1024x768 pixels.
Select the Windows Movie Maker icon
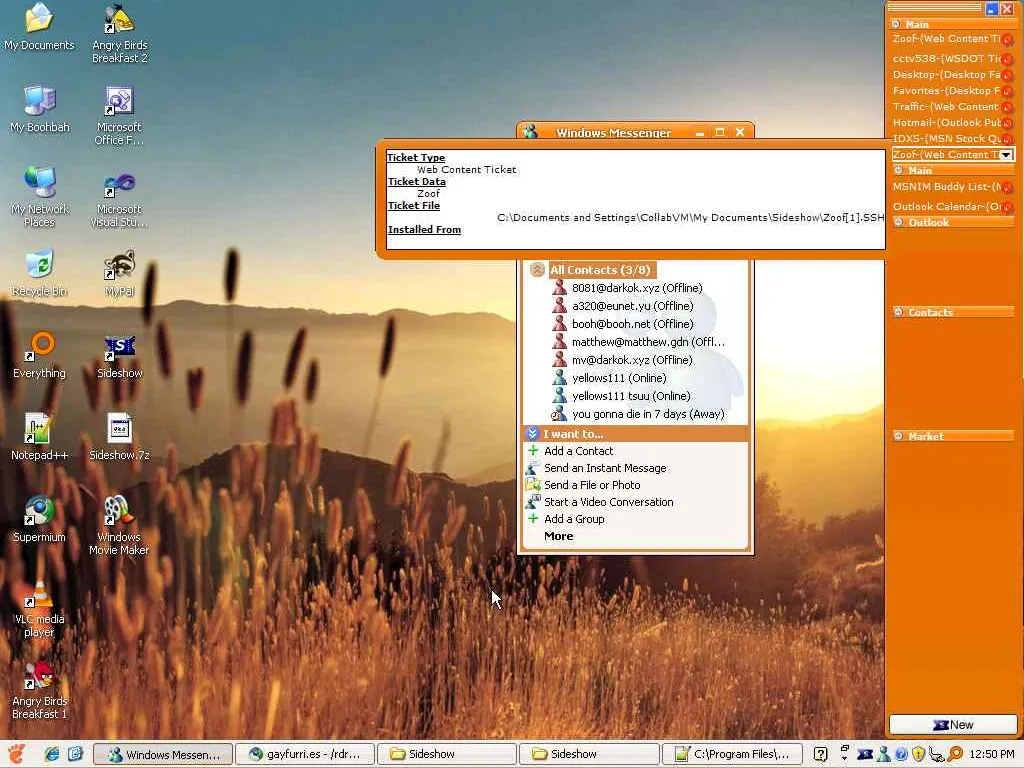[x=119, y=526]
